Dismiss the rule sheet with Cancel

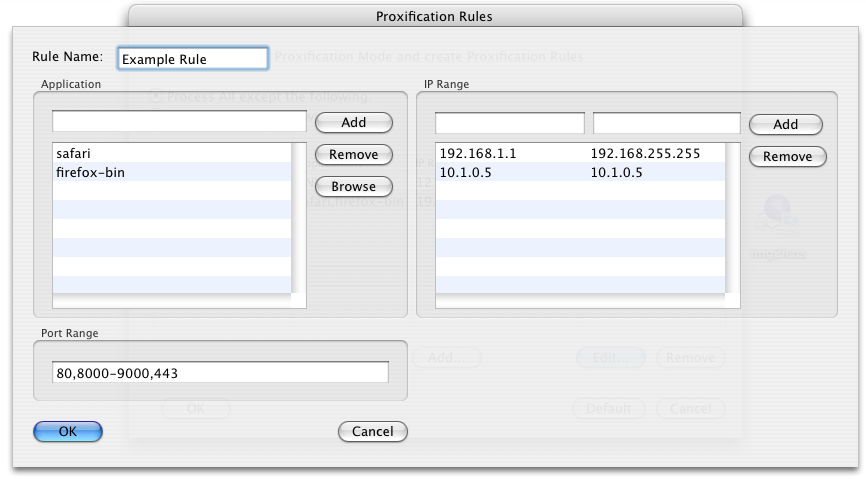tap(372, 432)
